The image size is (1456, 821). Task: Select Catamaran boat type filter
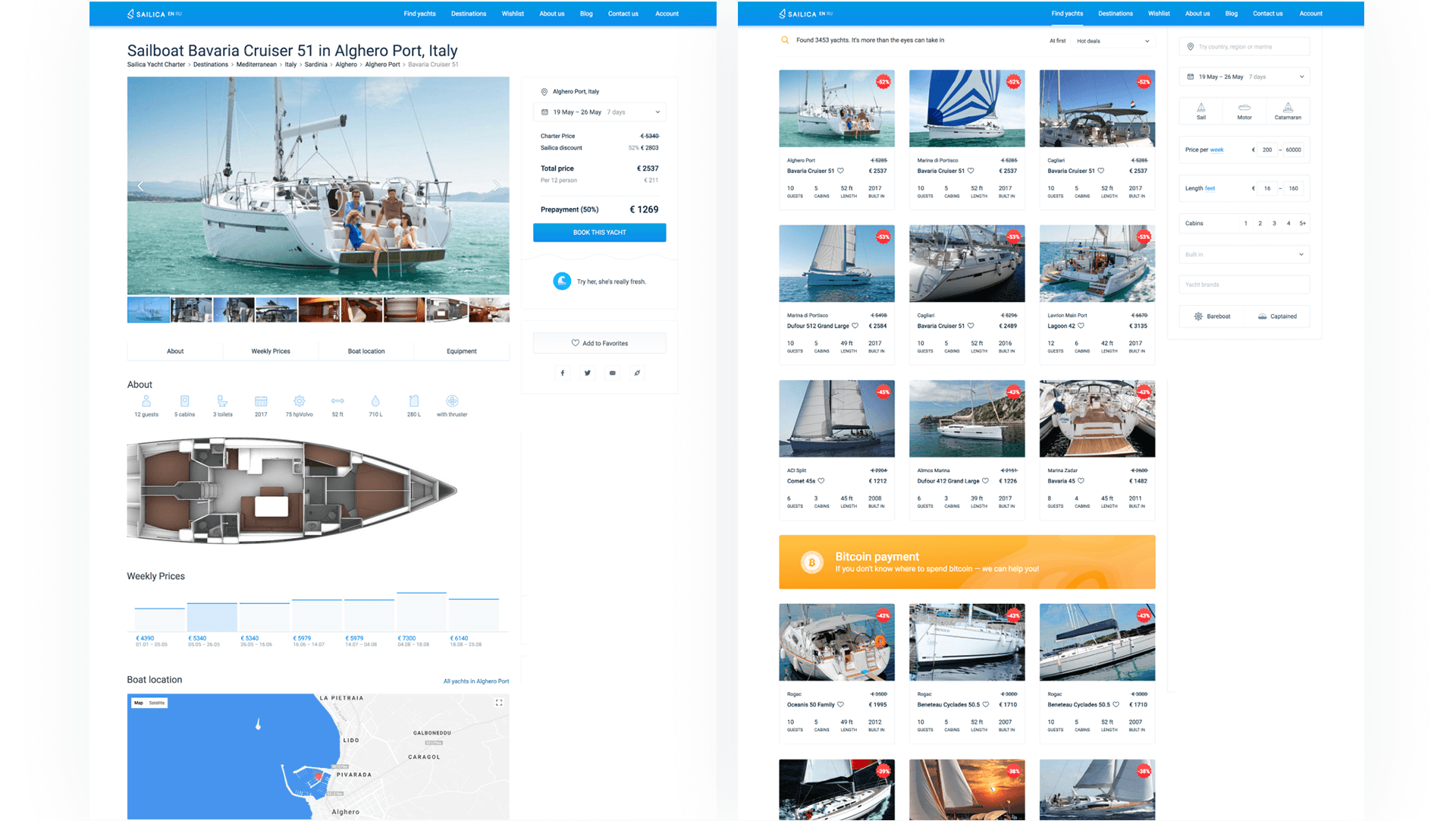pos(1288,111)
